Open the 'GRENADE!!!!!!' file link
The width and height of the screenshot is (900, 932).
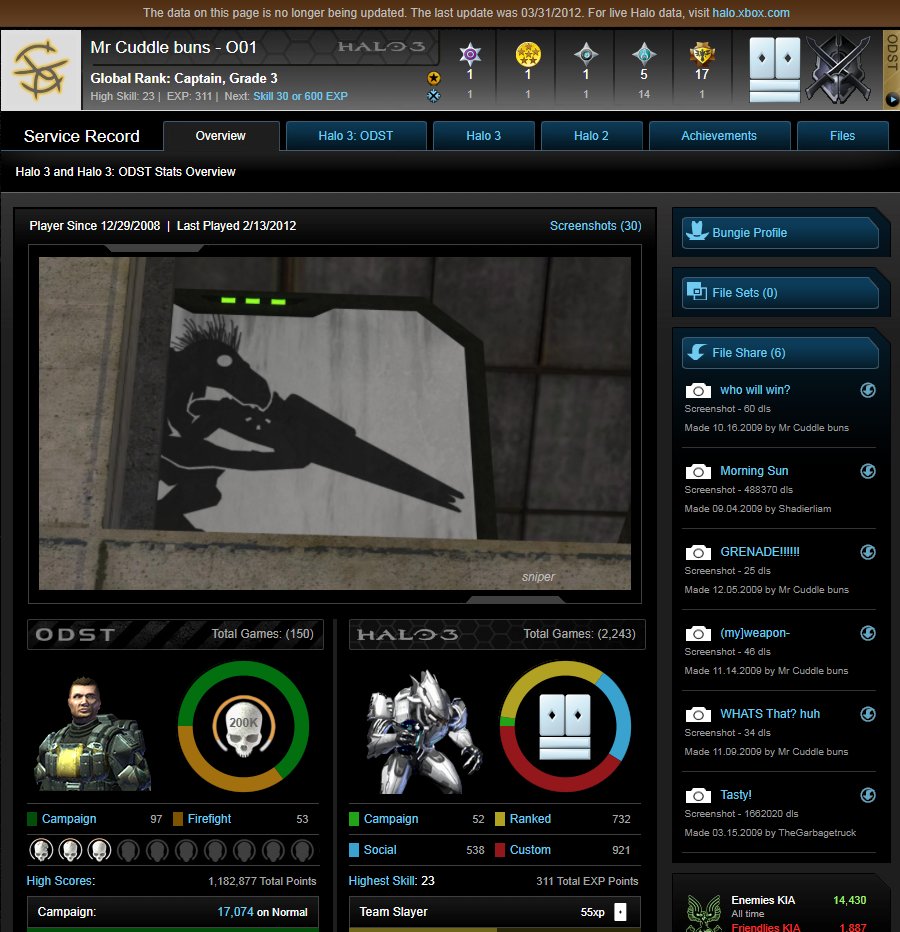click(760, 552)
